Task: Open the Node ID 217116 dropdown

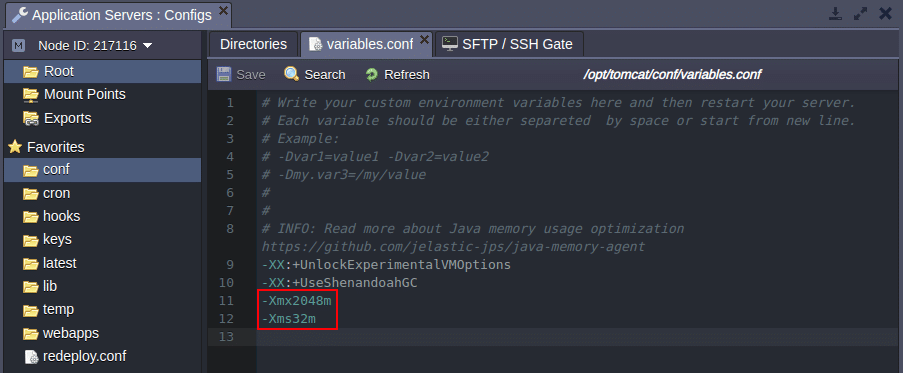Action: pyautogui.click(x=95, y=45)
